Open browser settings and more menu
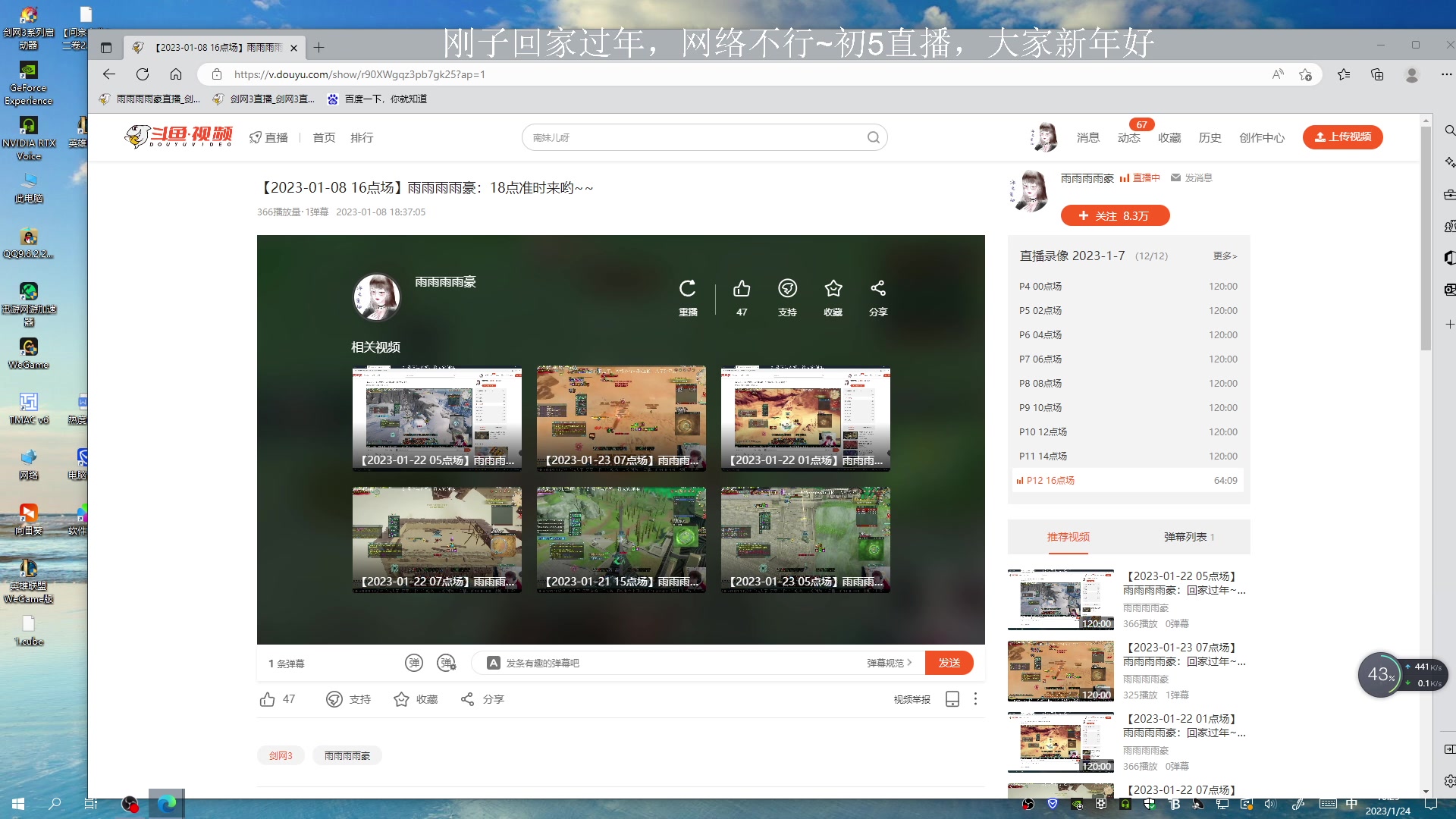Viewport: 1456px width, 819px height. (1446, 74)
